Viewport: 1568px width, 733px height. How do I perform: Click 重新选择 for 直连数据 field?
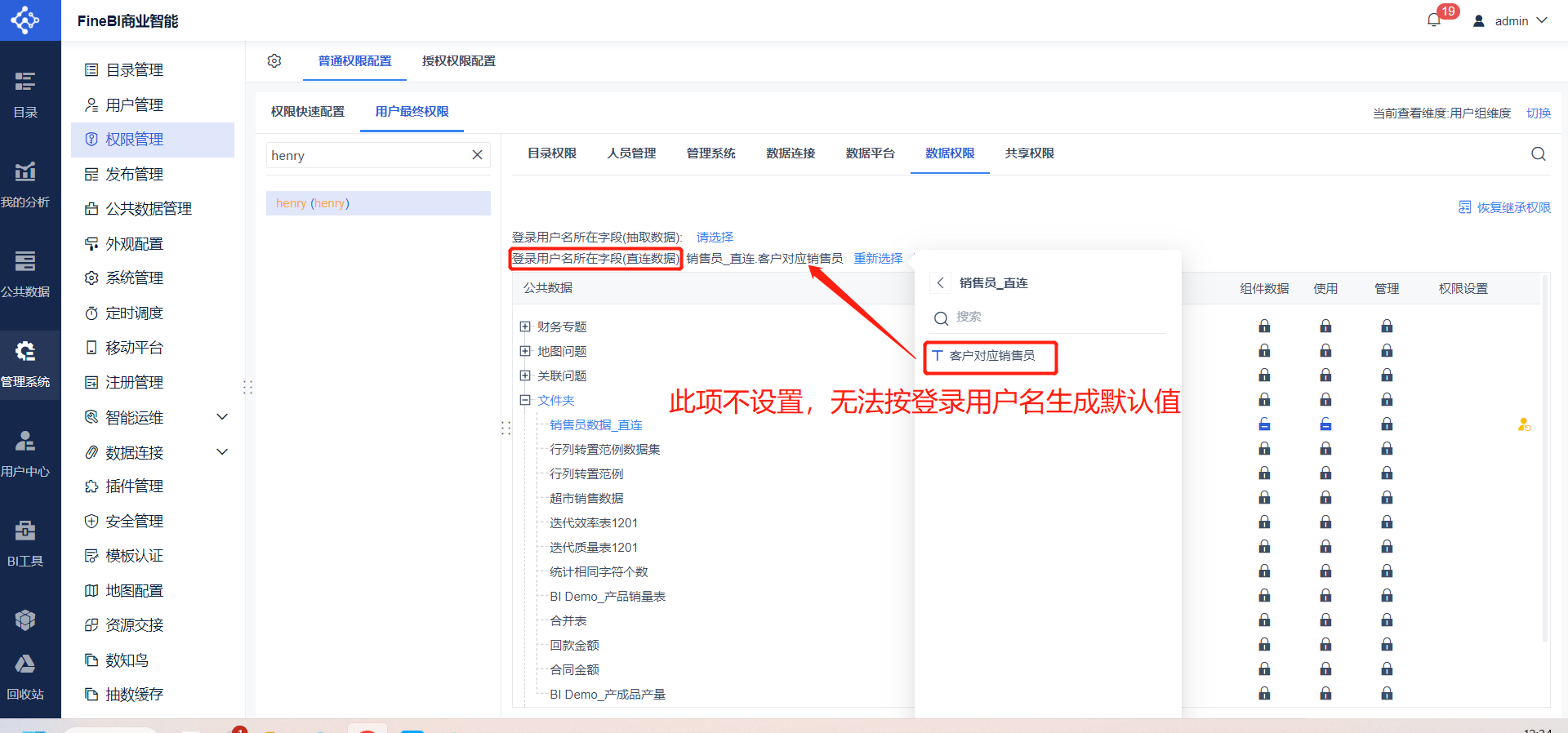click(x=878, y=258)
